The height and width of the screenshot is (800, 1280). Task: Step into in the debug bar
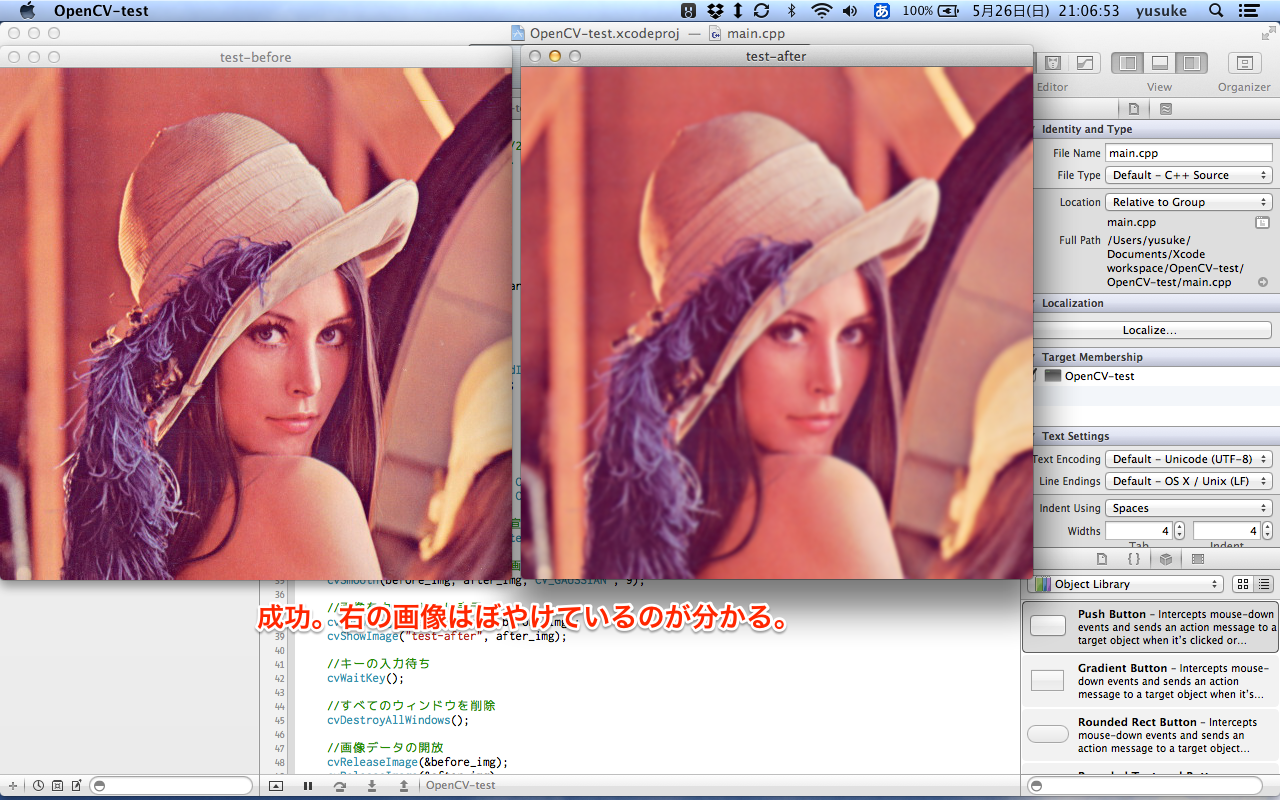click(372, 786)
